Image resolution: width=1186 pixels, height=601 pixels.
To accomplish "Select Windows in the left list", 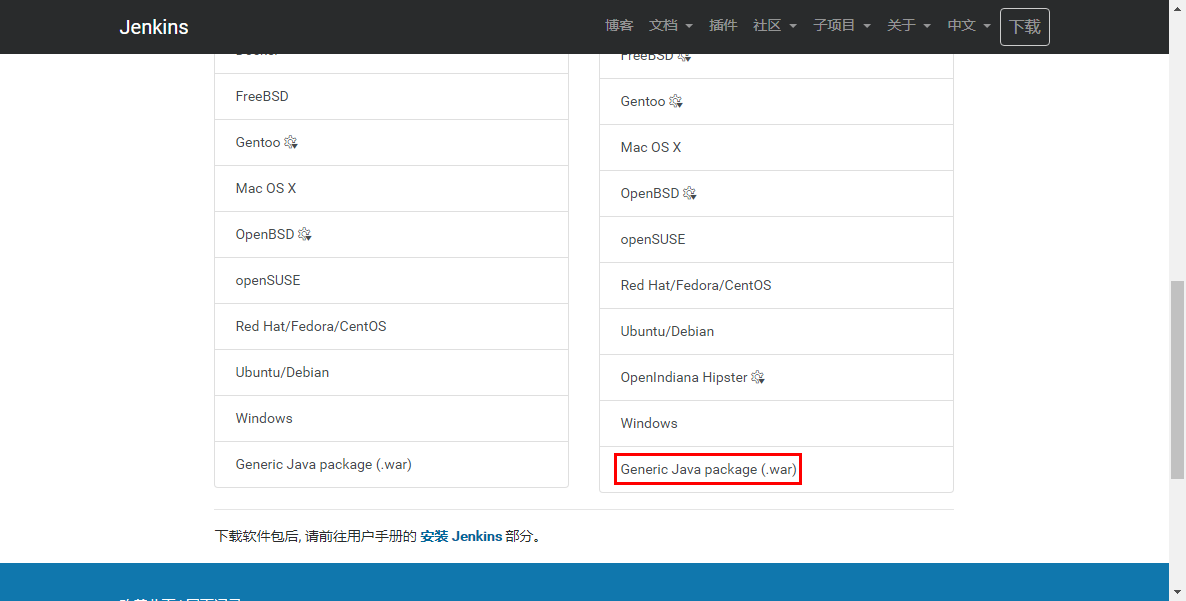I will tap(391, 419).
